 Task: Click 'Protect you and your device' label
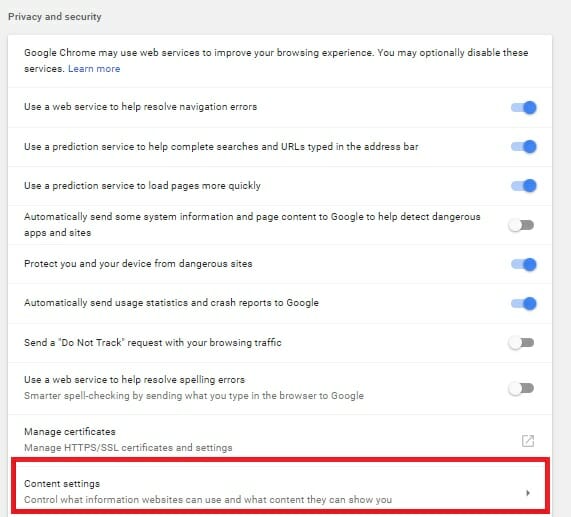pyautogui.click(x=138, y=264)
